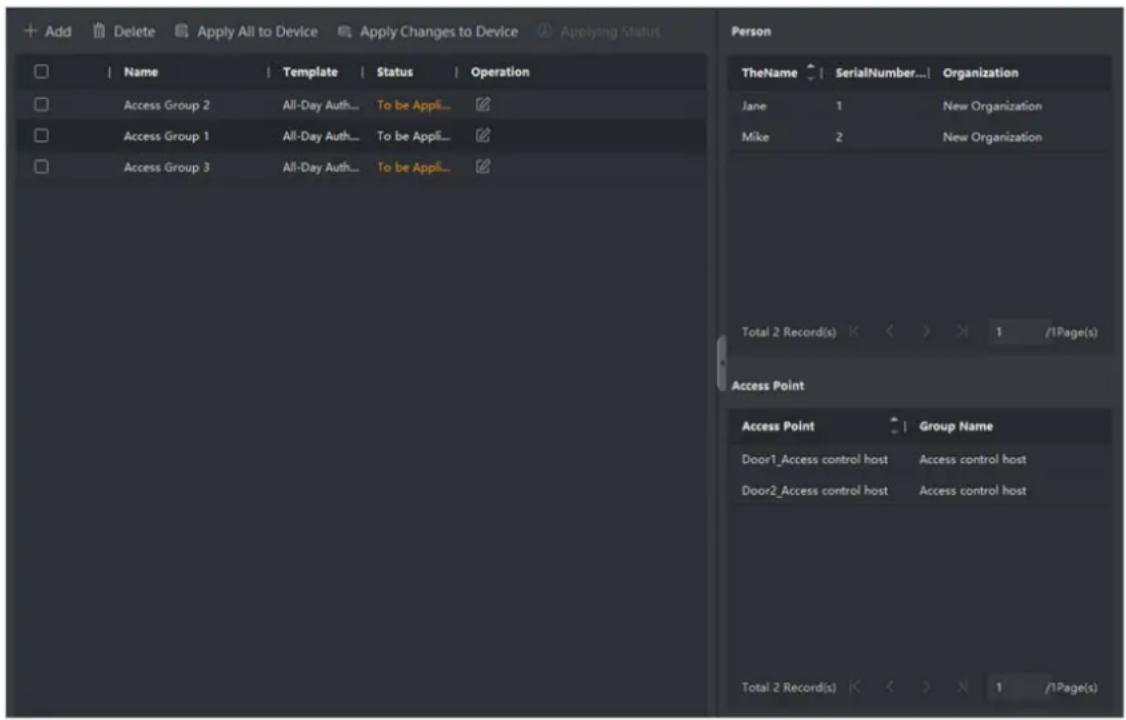Image resolution: width=1126 pixels, height=720 pixels.
Task: Go to previous page in Person pagination
Action: (890, 332)
